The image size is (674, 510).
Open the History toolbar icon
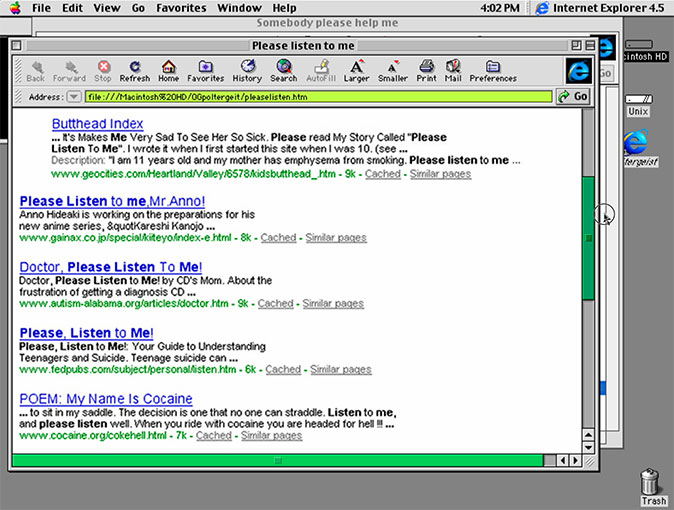tap(247, 70)
